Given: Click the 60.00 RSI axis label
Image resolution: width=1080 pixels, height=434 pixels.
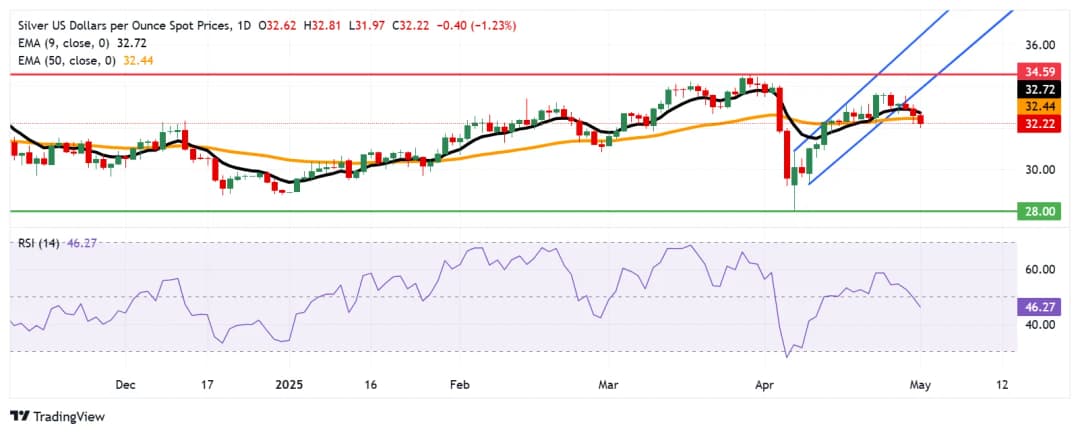Looking at the screenshot, I should pos(1040,269).
